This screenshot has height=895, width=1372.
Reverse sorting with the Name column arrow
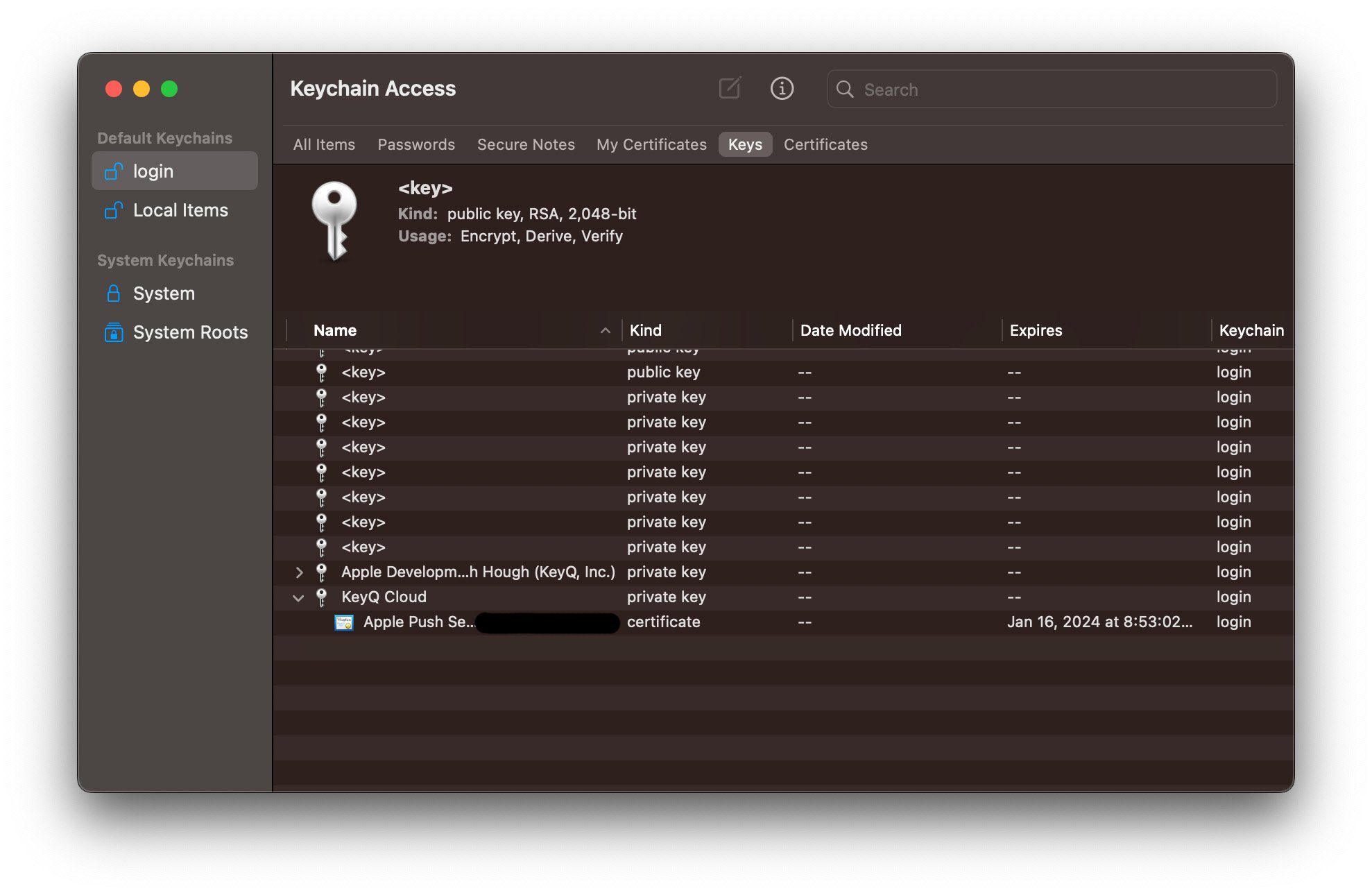(x=606, y=330)
